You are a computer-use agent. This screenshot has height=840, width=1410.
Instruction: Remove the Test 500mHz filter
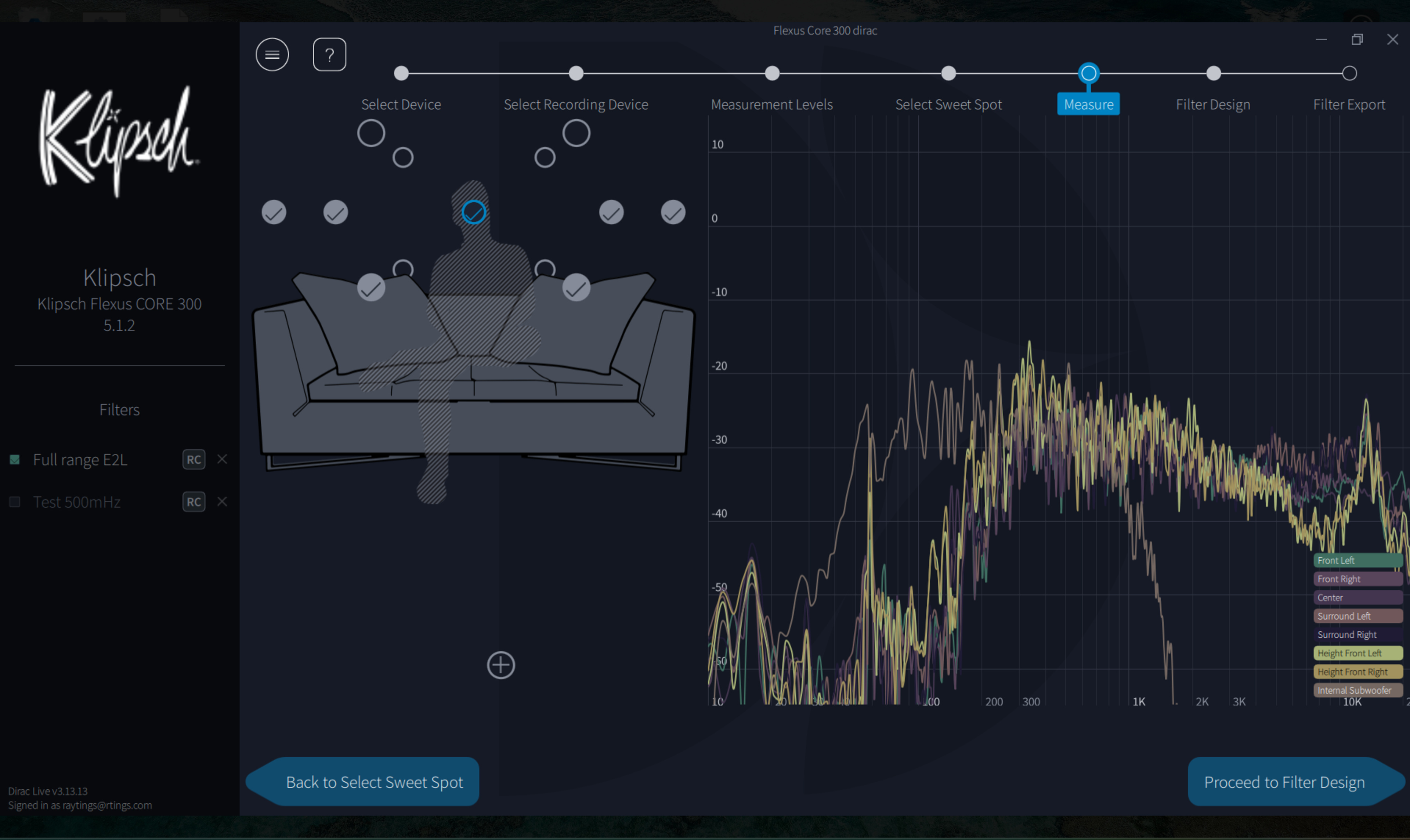(x=223, y=502)
